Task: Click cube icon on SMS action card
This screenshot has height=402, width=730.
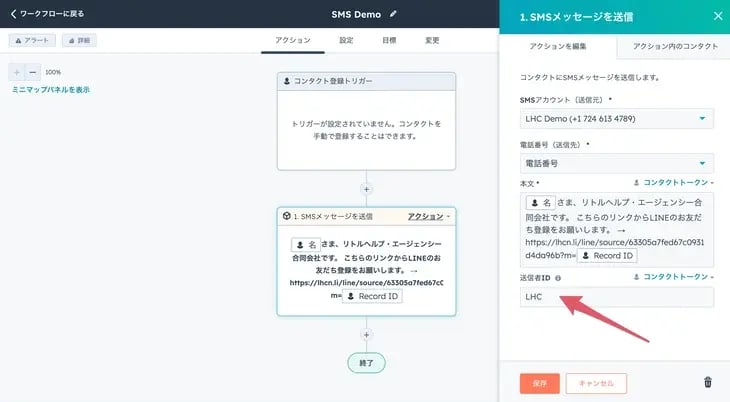Action: click(x=286, y=216)
